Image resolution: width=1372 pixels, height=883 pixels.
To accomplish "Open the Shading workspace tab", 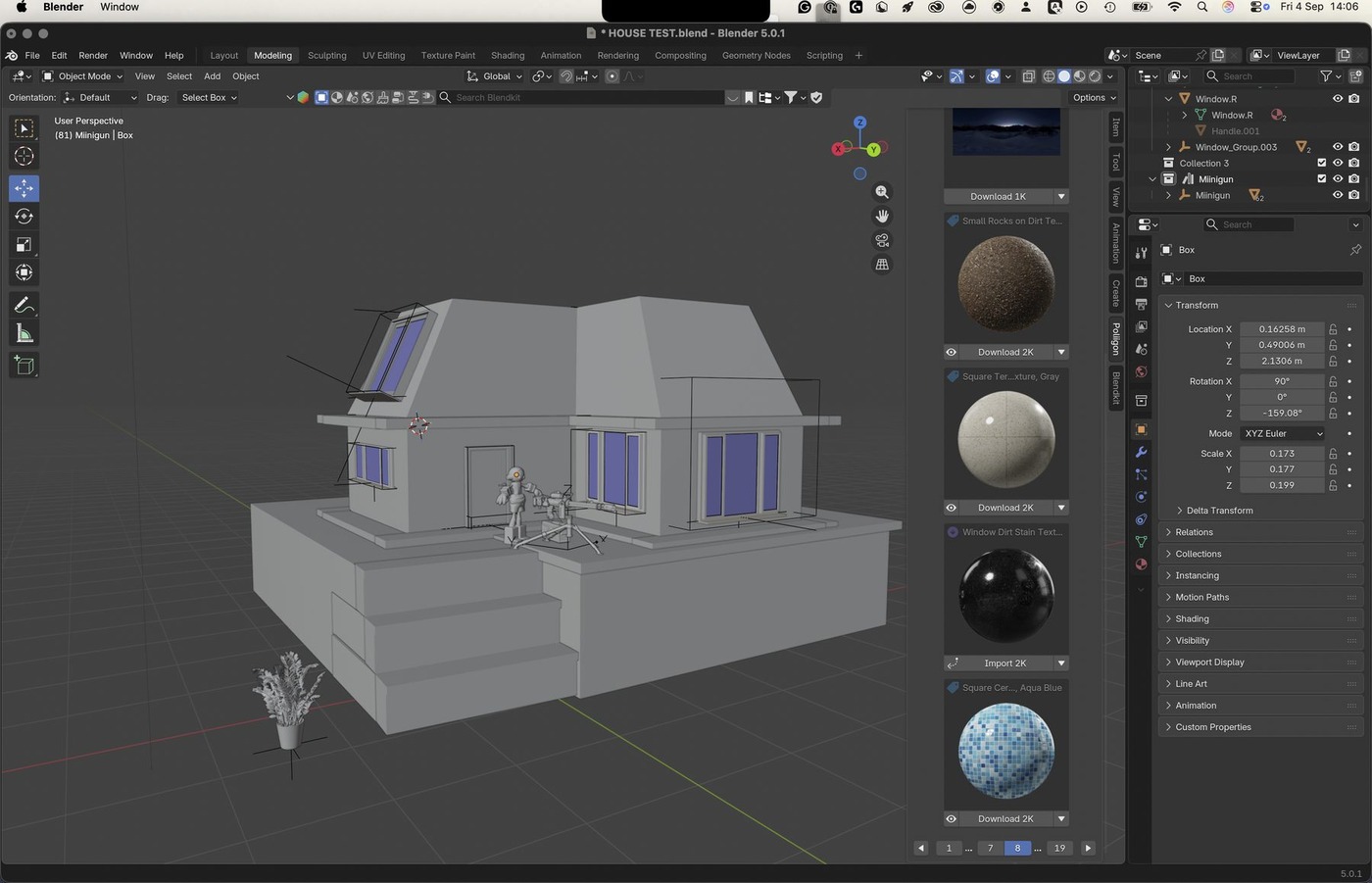I will [508, 56].
